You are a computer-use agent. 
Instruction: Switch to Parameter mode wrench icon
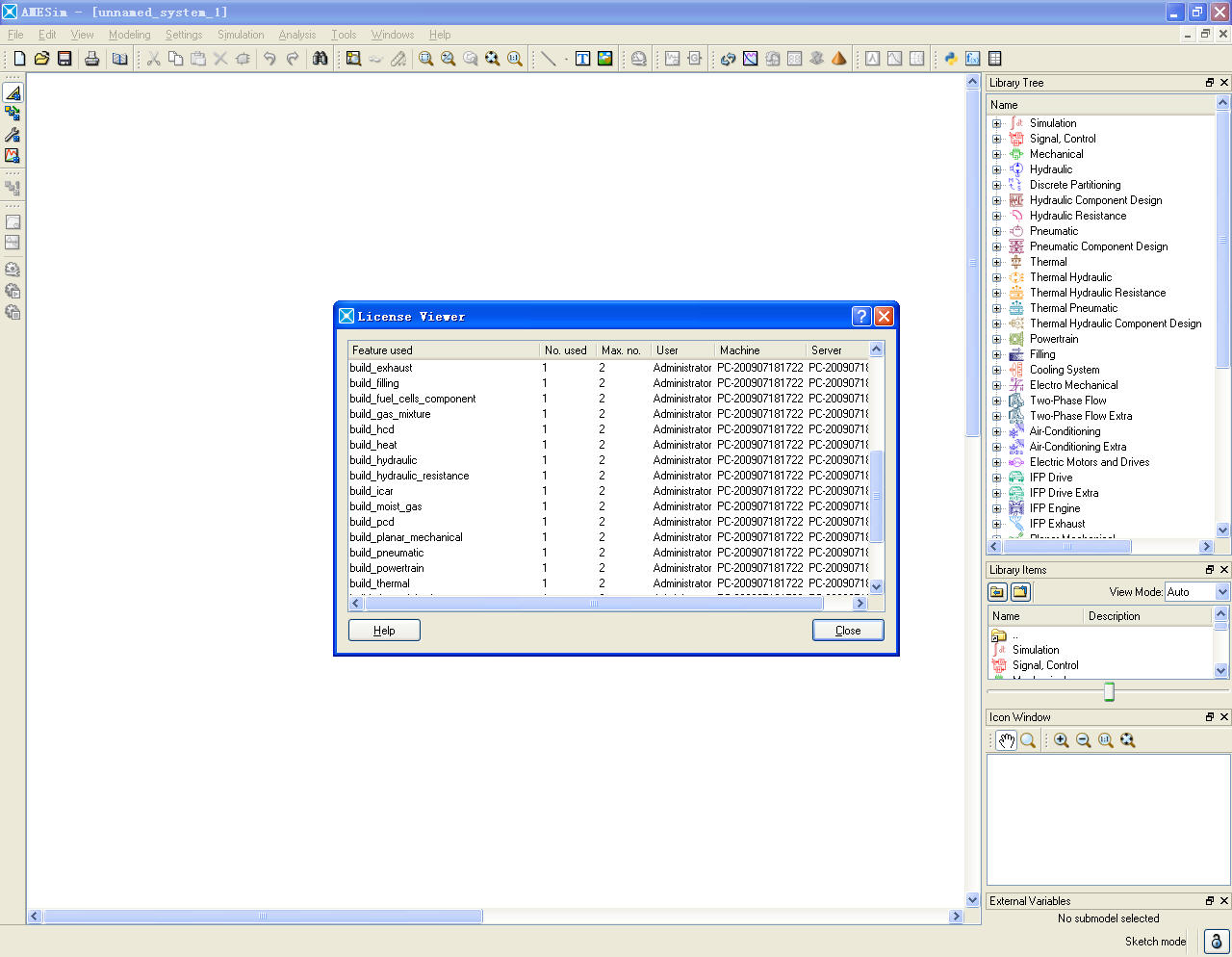[x=13, y=135]
